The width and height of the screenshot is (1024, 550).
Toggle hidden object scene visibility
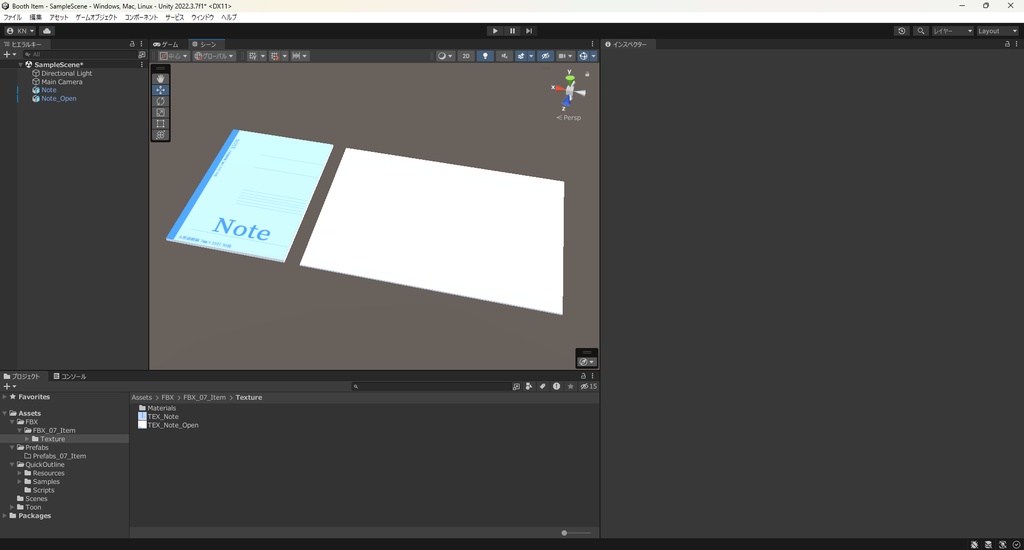coord(545,56)
